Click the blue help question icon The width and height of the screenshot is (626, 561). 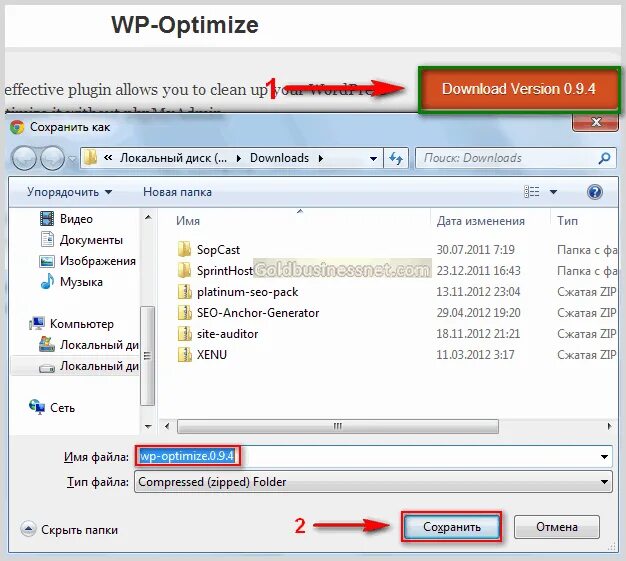tap(594, 192)
